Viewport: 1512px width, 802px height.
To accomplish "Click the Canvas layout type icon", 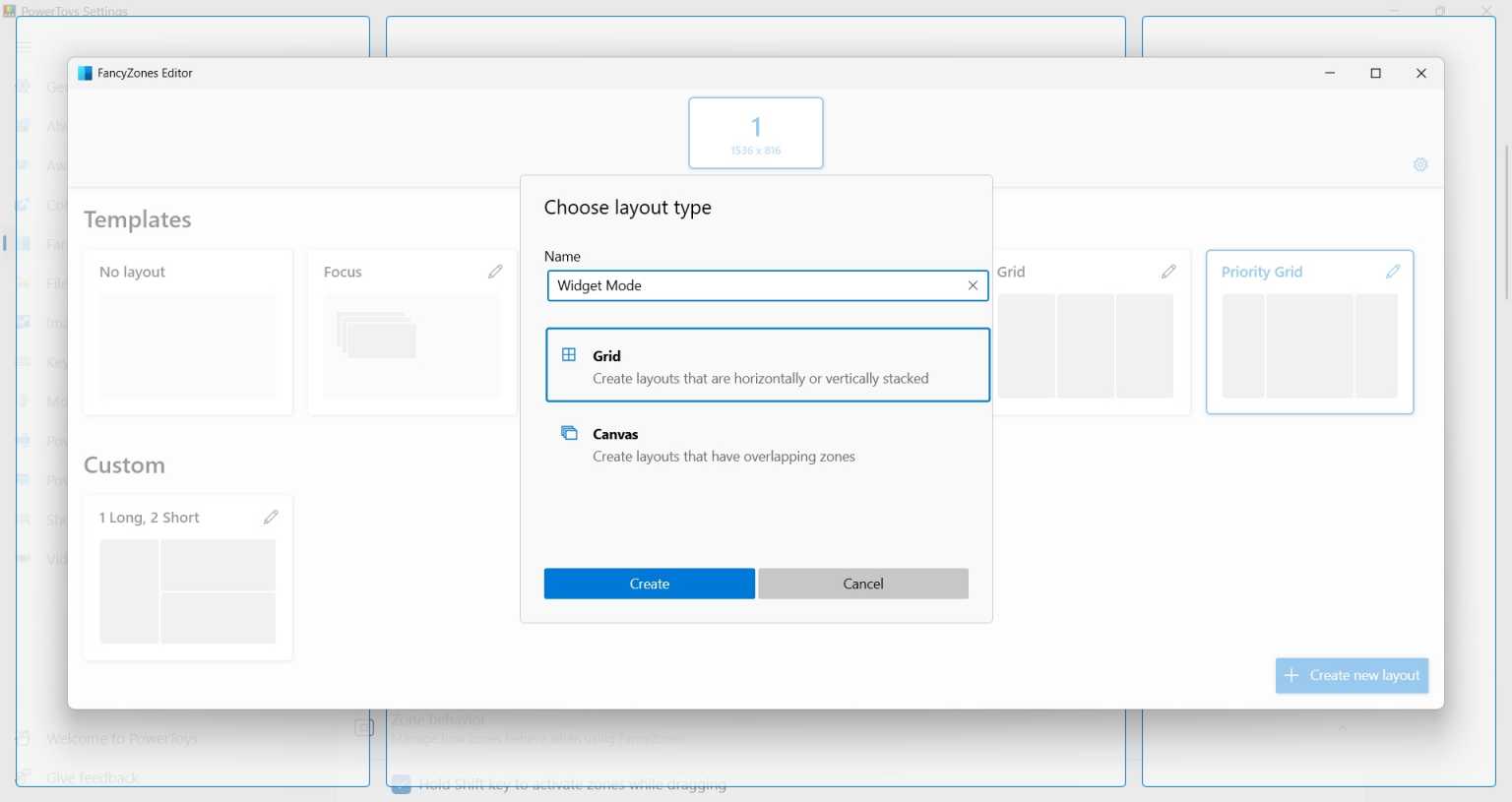I will 568,433.
